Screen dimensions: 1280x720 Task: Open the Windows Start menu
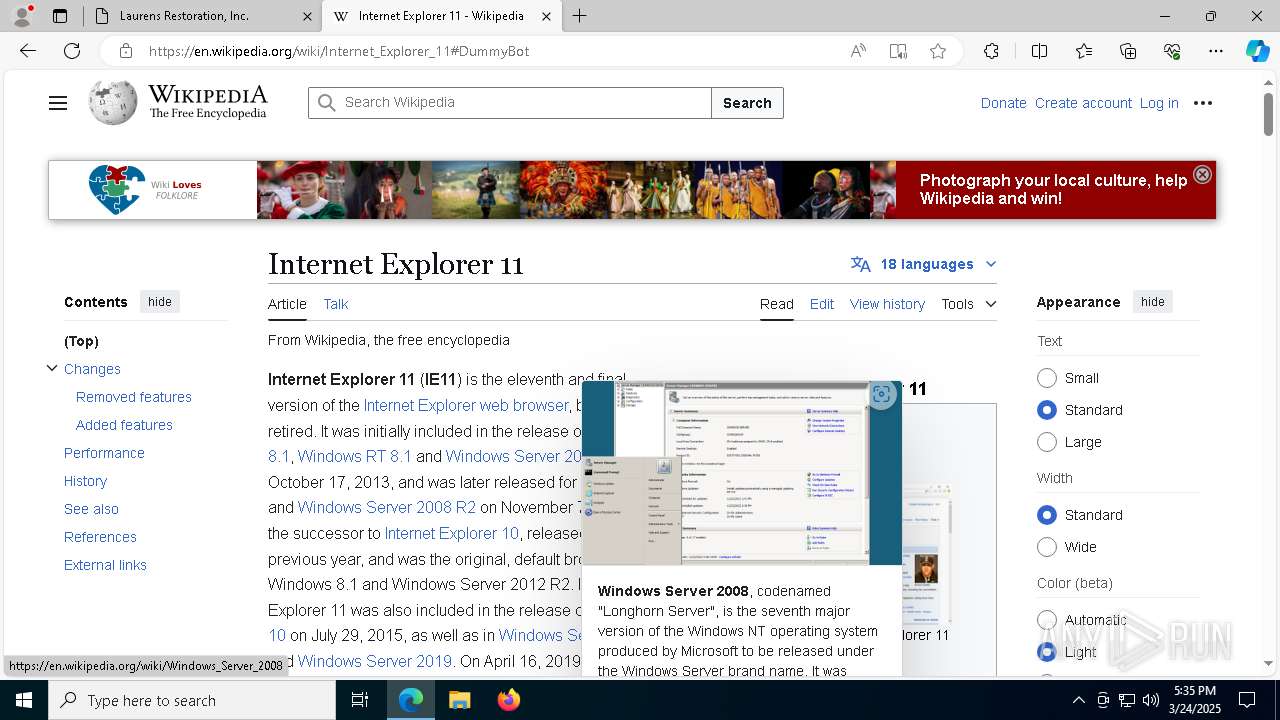pyautogui.click(x=23, y=700)
